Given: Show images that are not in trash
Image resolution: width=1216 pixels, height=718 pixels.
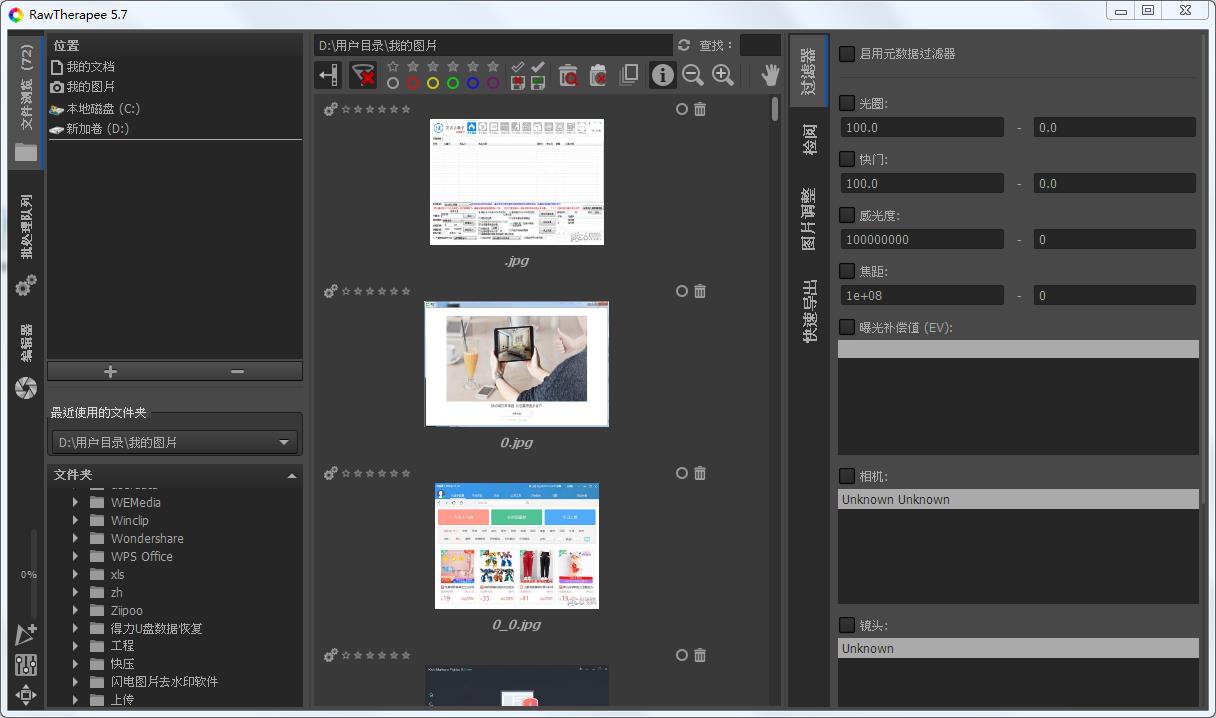Looking at the screenshot, I should [x=599, y=75].
